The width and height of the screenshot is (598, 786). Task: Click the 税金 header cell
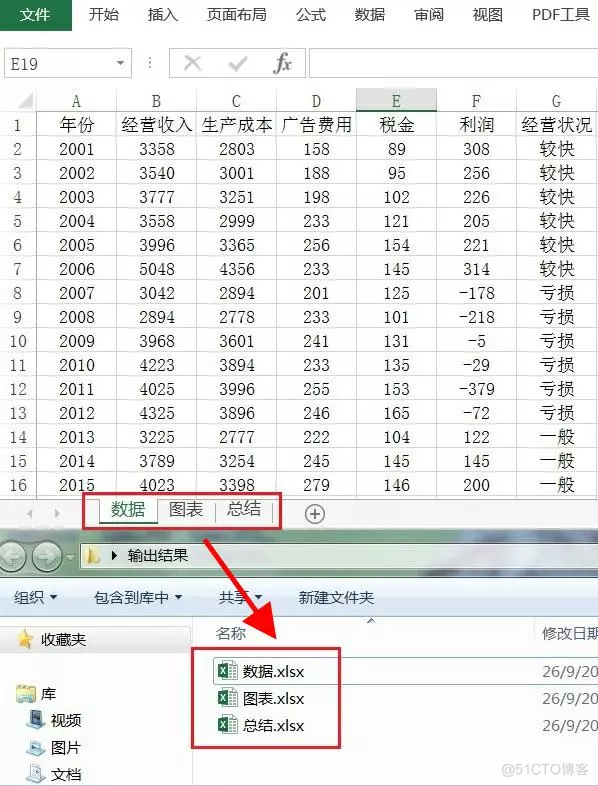tap(396, 124)
